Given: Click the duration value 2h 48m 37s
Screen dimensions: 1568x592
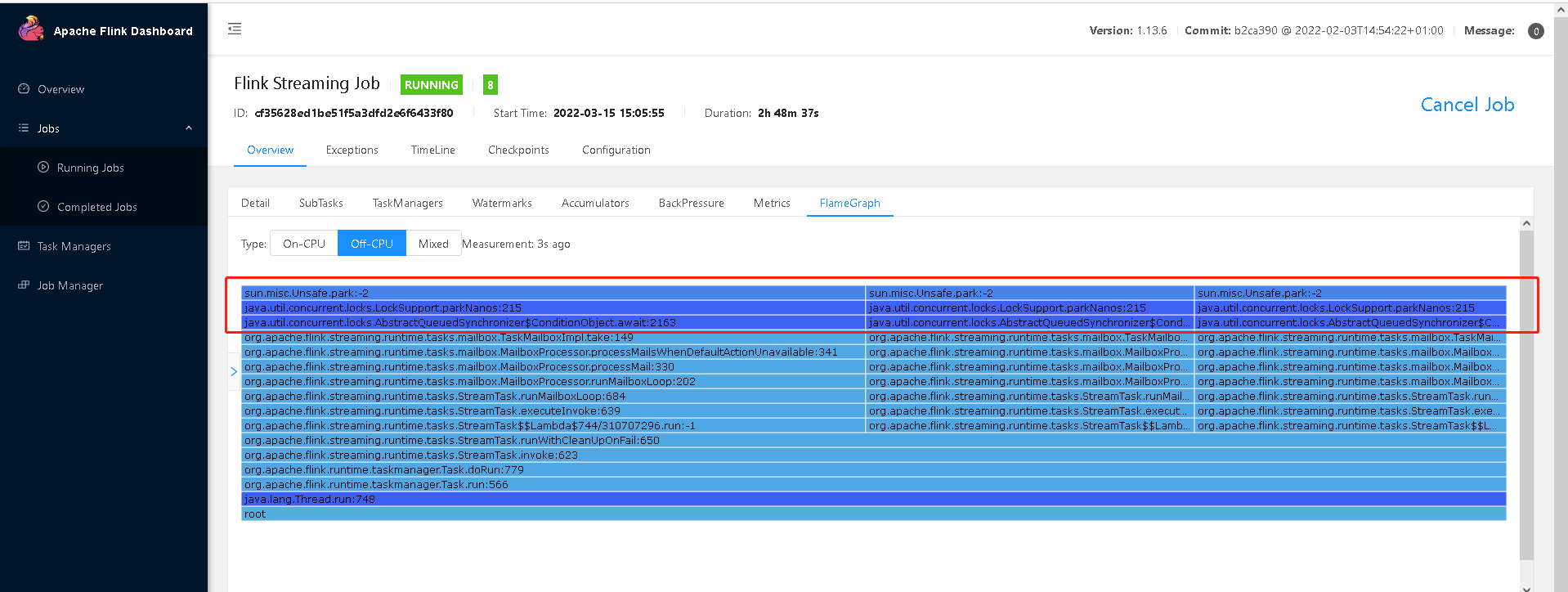Looking at the screenshot, I should point(788,113).
